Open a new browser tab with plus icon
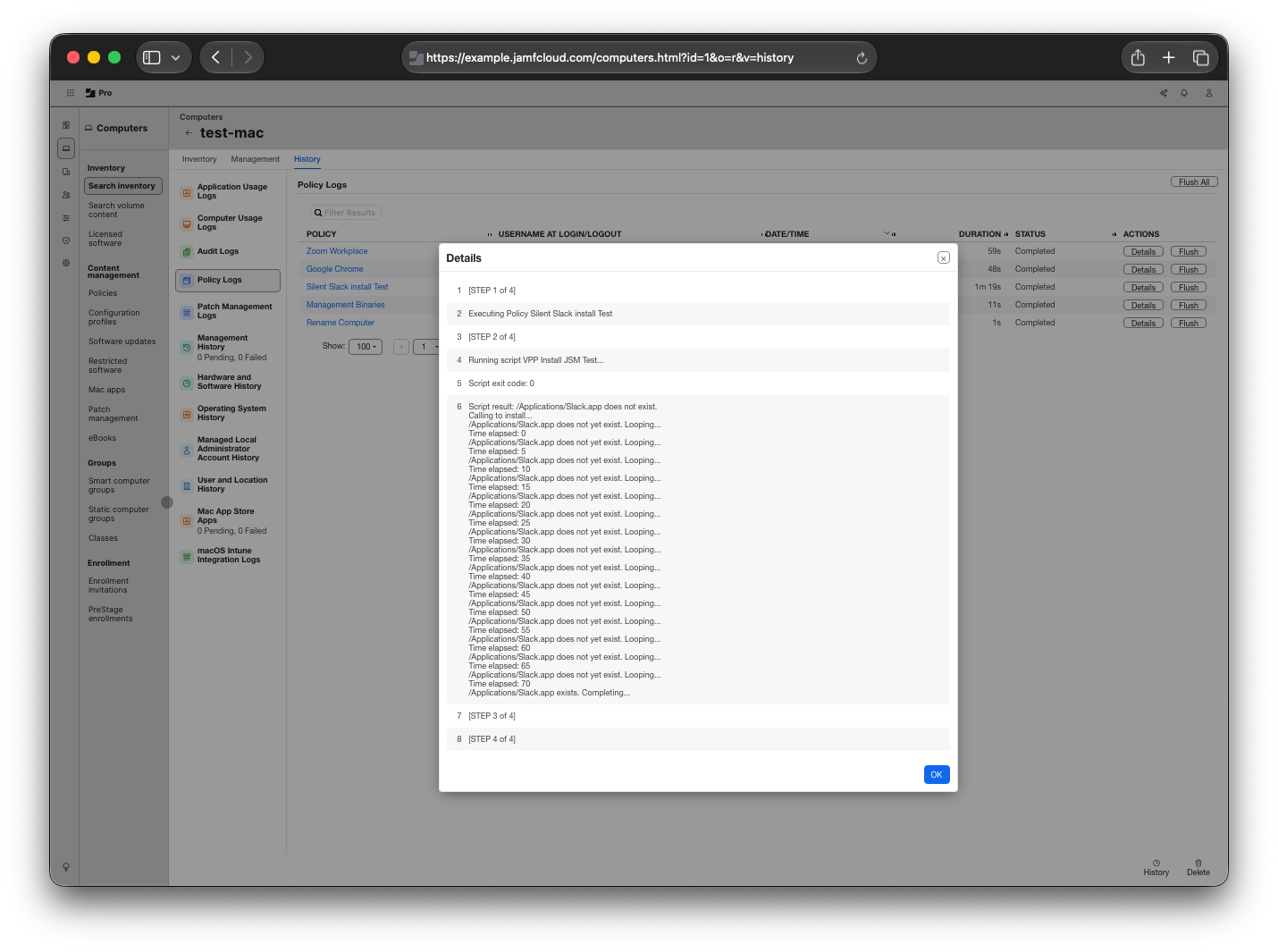 1168,58
